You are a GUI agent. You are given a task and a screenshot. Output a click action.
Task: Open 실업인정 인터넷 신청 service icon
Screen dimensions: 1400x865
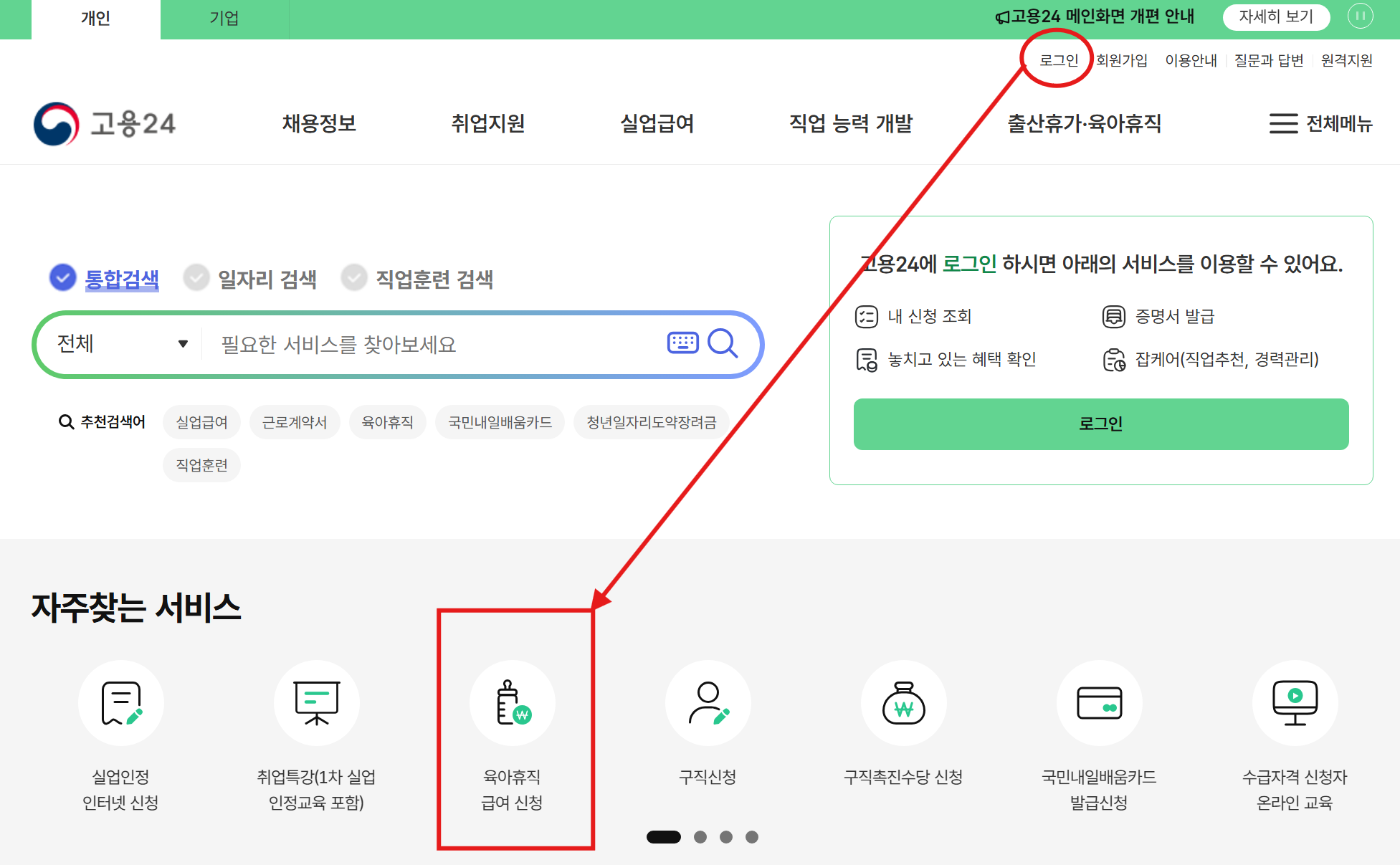coord(120,703)
